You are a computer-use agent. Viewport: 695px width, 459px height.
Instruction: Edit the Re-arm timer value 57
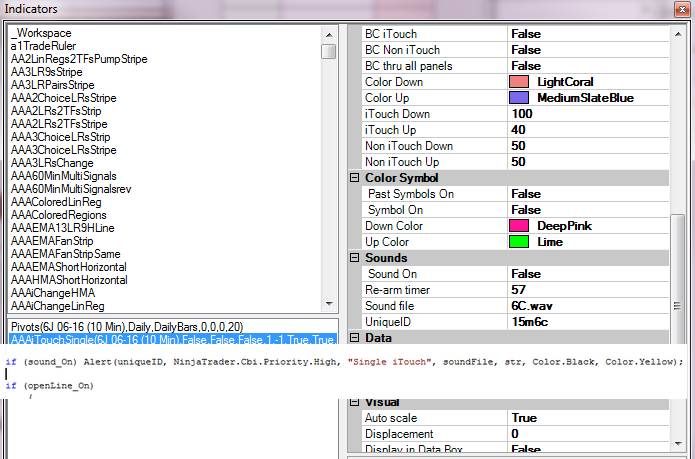coord(588,290)
